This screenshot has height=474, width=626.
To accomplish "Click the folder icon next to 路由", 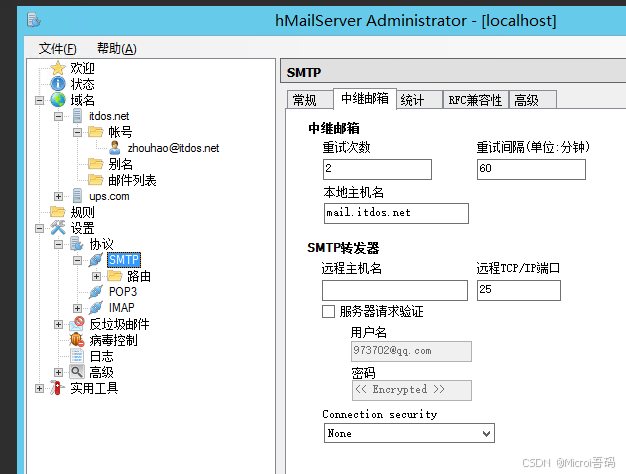I will tap(115, 276).
